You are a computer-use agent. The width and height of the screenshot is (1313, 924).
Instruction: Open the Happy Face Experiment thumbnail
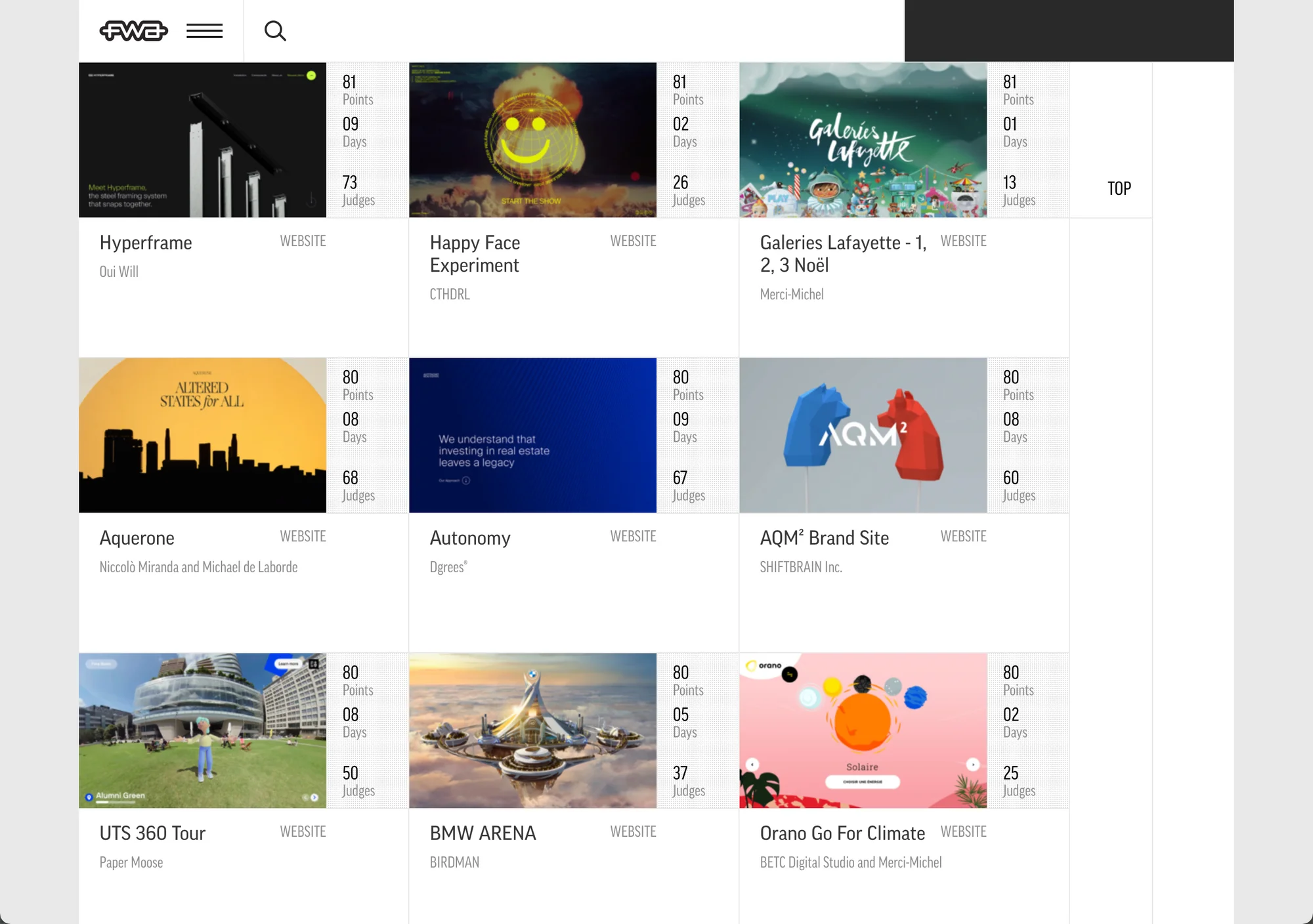tap(532, 140)
